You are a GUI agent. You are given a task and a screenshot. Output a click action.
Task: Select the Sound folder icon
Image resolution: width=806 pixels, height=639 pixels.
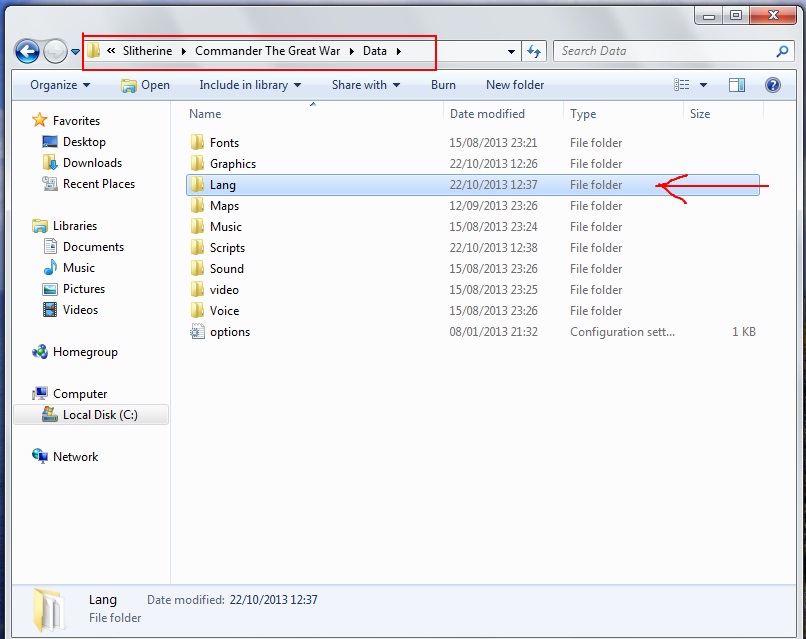click(x=197, y=268)
